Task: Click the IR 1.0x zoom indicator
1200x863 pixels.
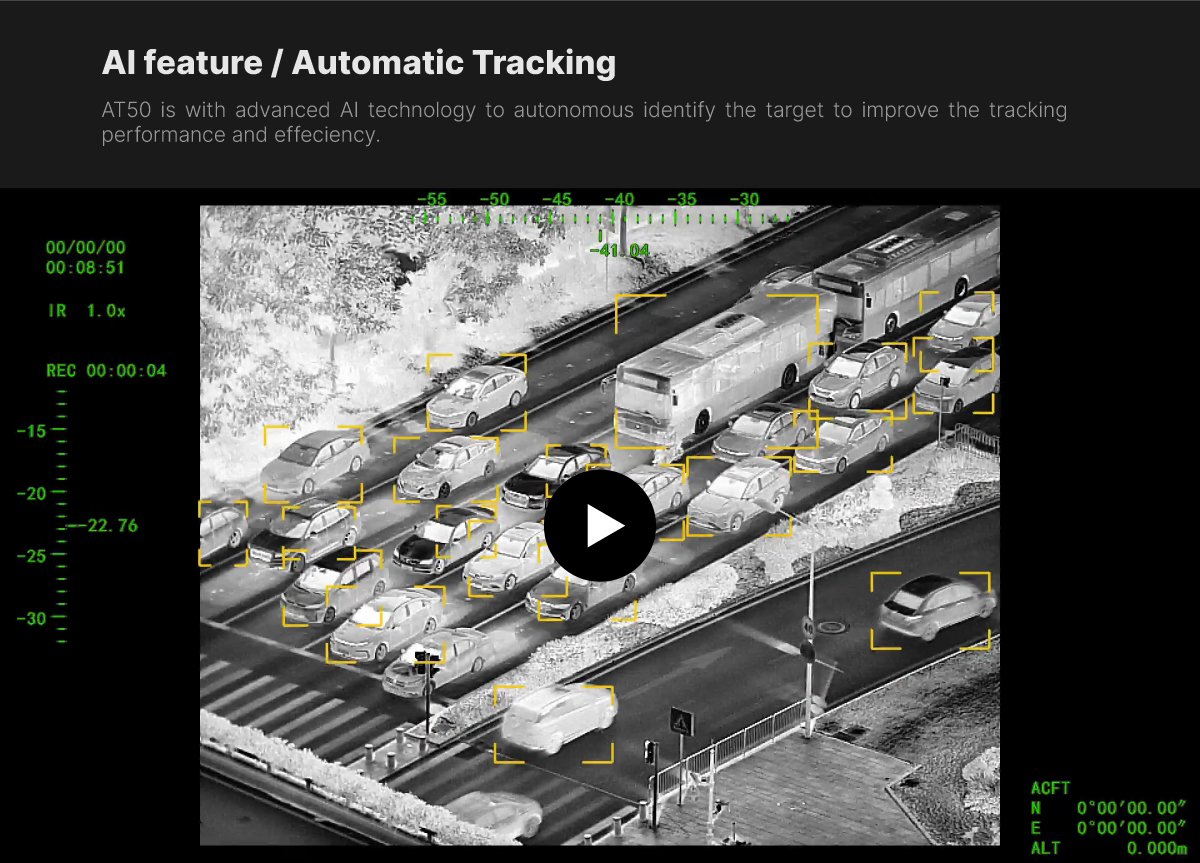Action: [x=86, y=311]
